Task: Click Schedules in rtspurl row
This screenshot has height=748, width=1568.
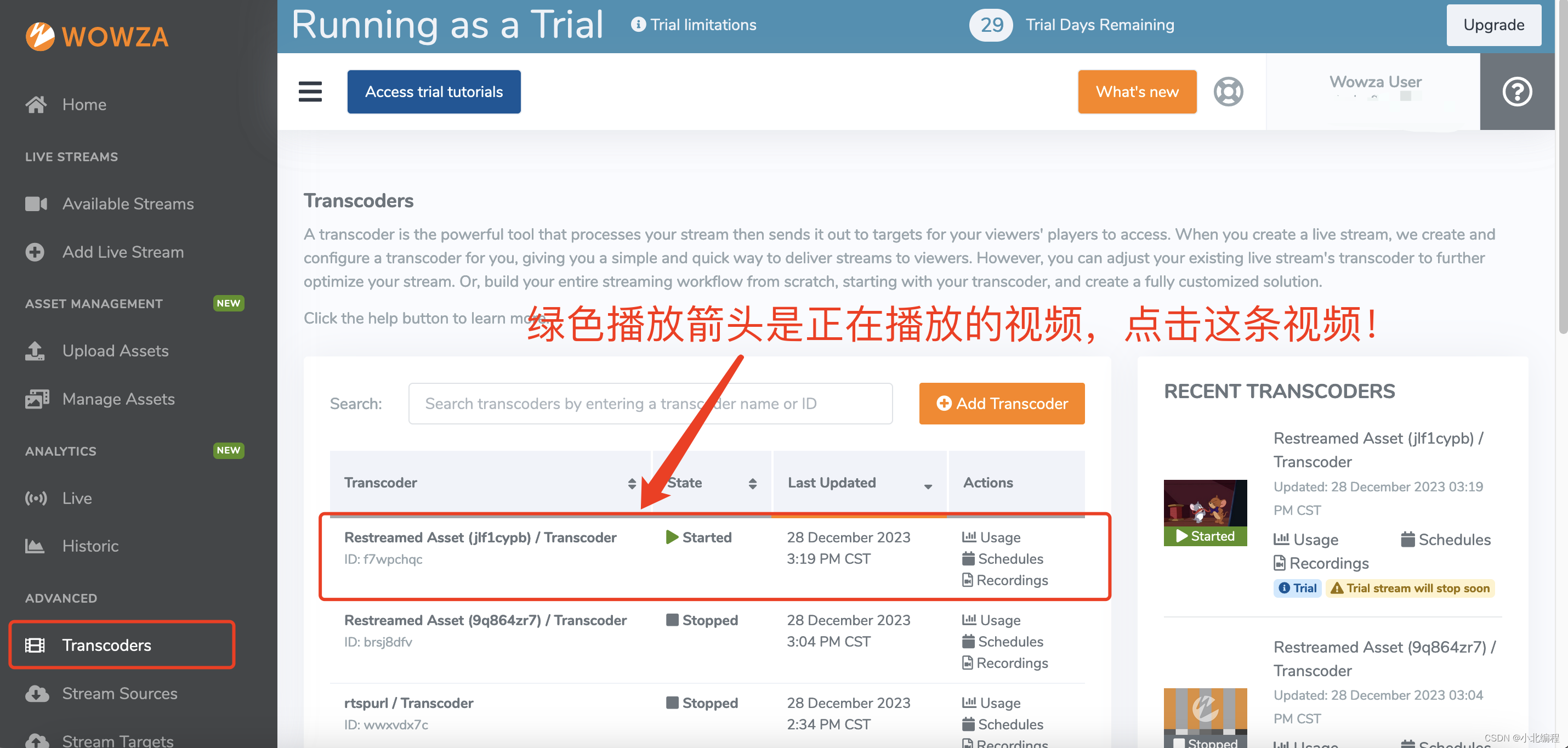Action: click(x=1002, y=724)
